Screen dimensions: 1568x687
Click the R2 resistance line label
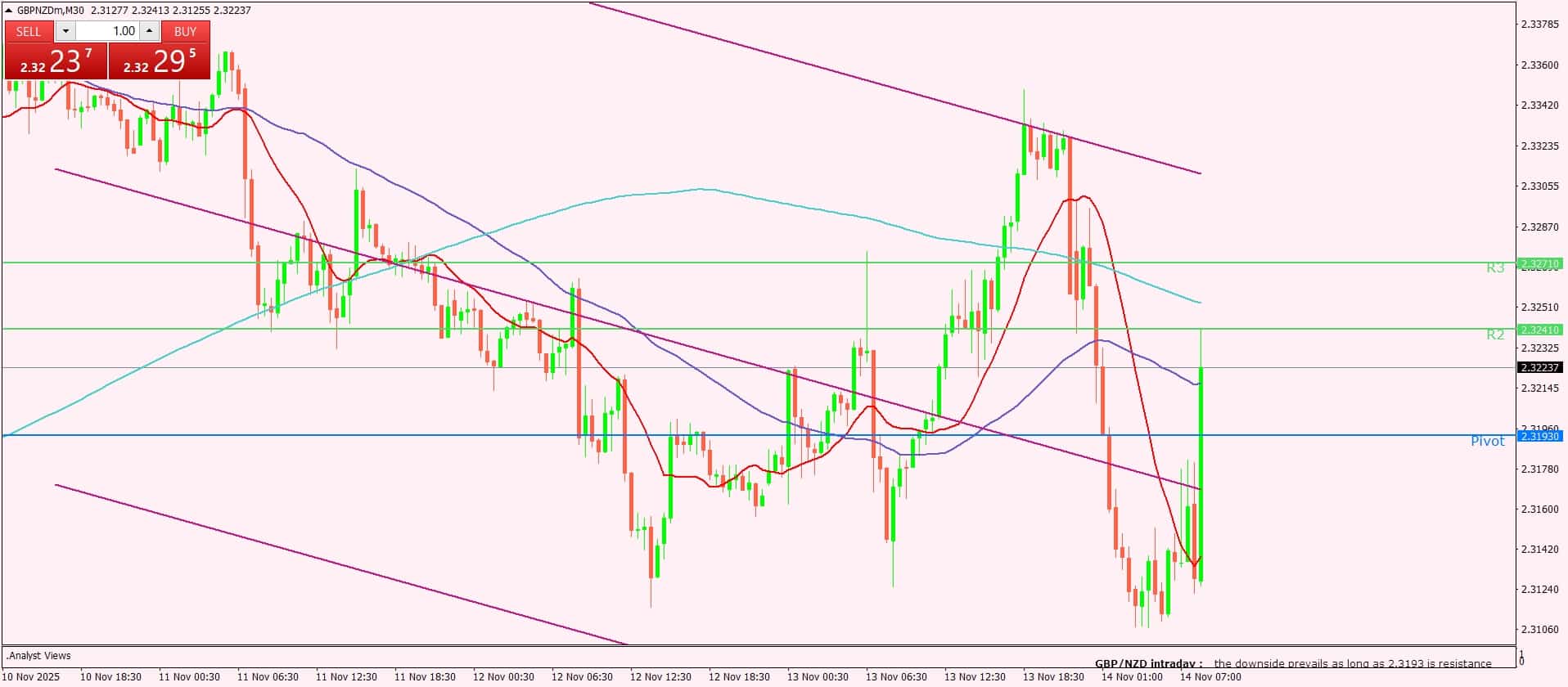[1495, 334]
